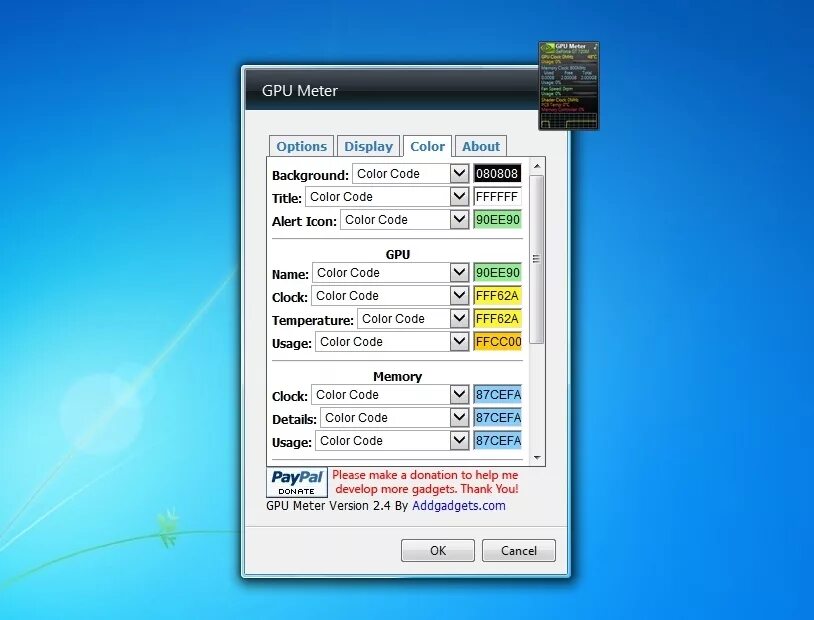Screen dimensions: 814x620
Task: Open the Background color dropdown
Action: point(411,174)
